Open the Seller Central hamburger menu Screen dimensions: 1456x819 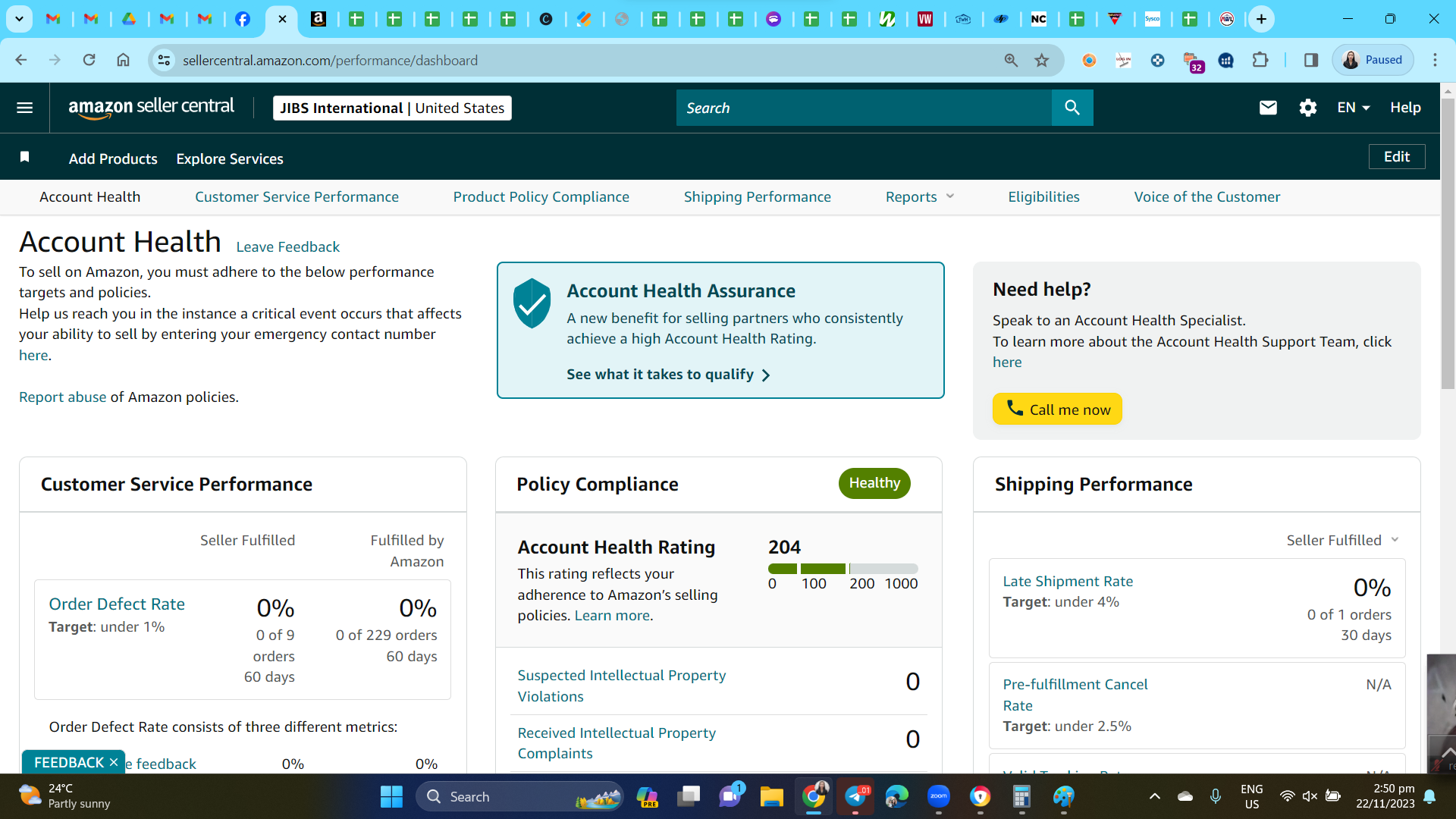24,108
